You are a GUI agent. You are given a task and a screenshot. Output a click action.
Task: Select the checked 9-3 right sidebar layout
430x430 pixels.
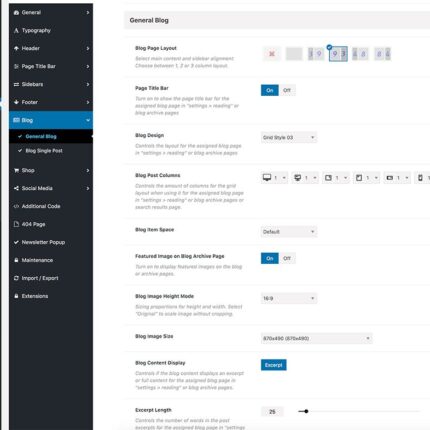[x=338, y=54]
